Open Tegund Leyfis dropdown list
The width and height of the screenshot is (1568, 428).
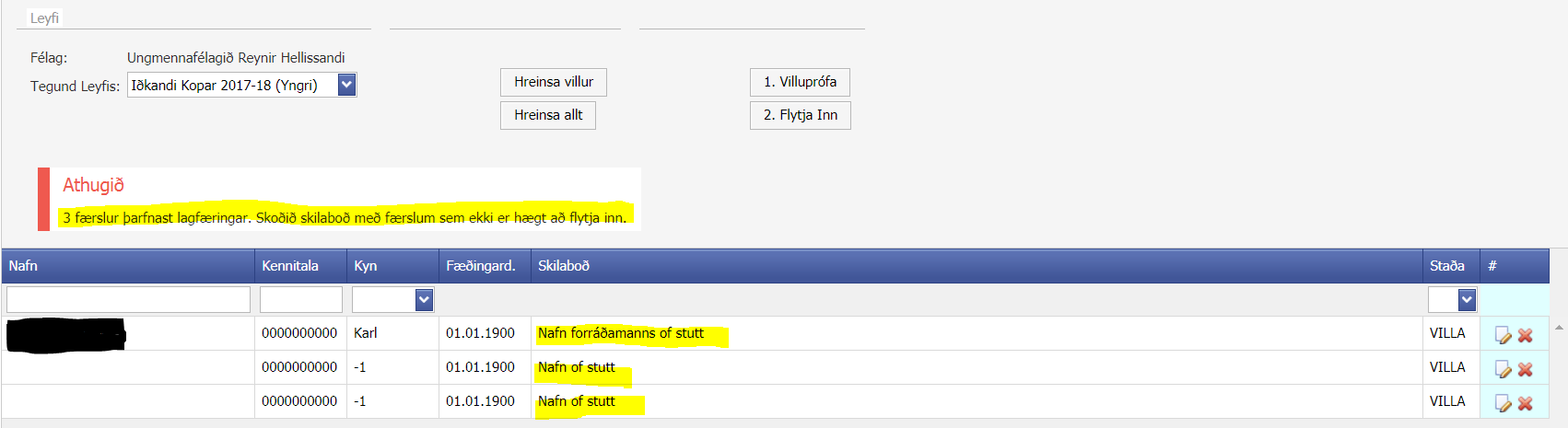346,85
